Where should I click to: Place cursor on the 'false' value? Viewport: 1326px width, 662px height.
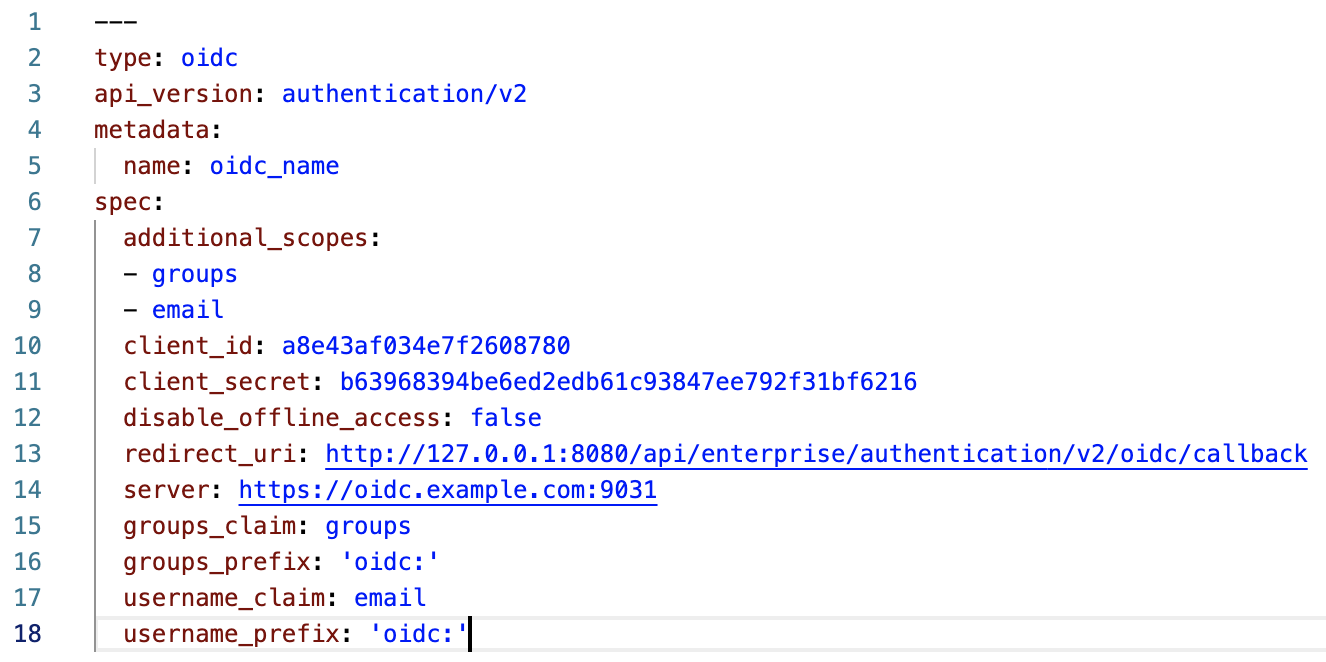click(x=506, y=418)
